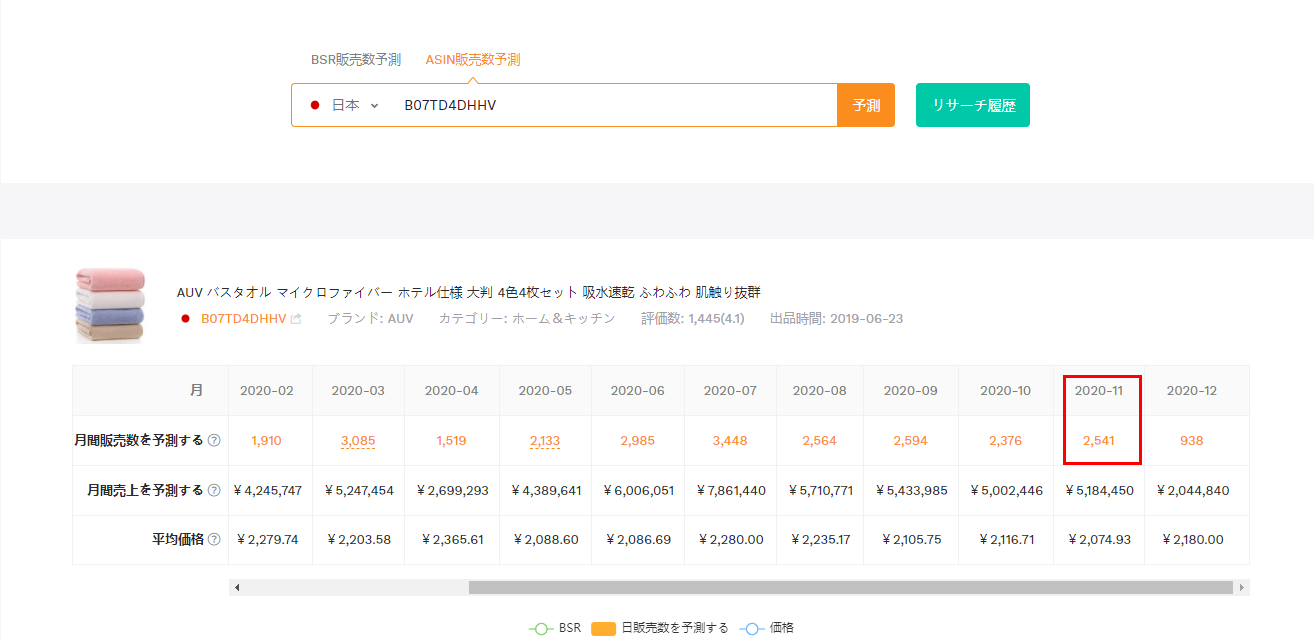Click revenue cell ¥7,861,440
This screenshot has height=641, width=1314.
point(730,491)
